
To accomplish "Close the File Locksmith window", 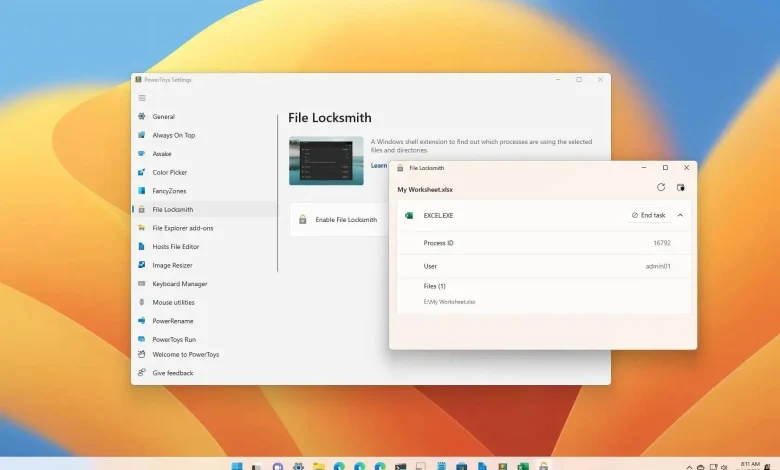I will click(686, 168).
